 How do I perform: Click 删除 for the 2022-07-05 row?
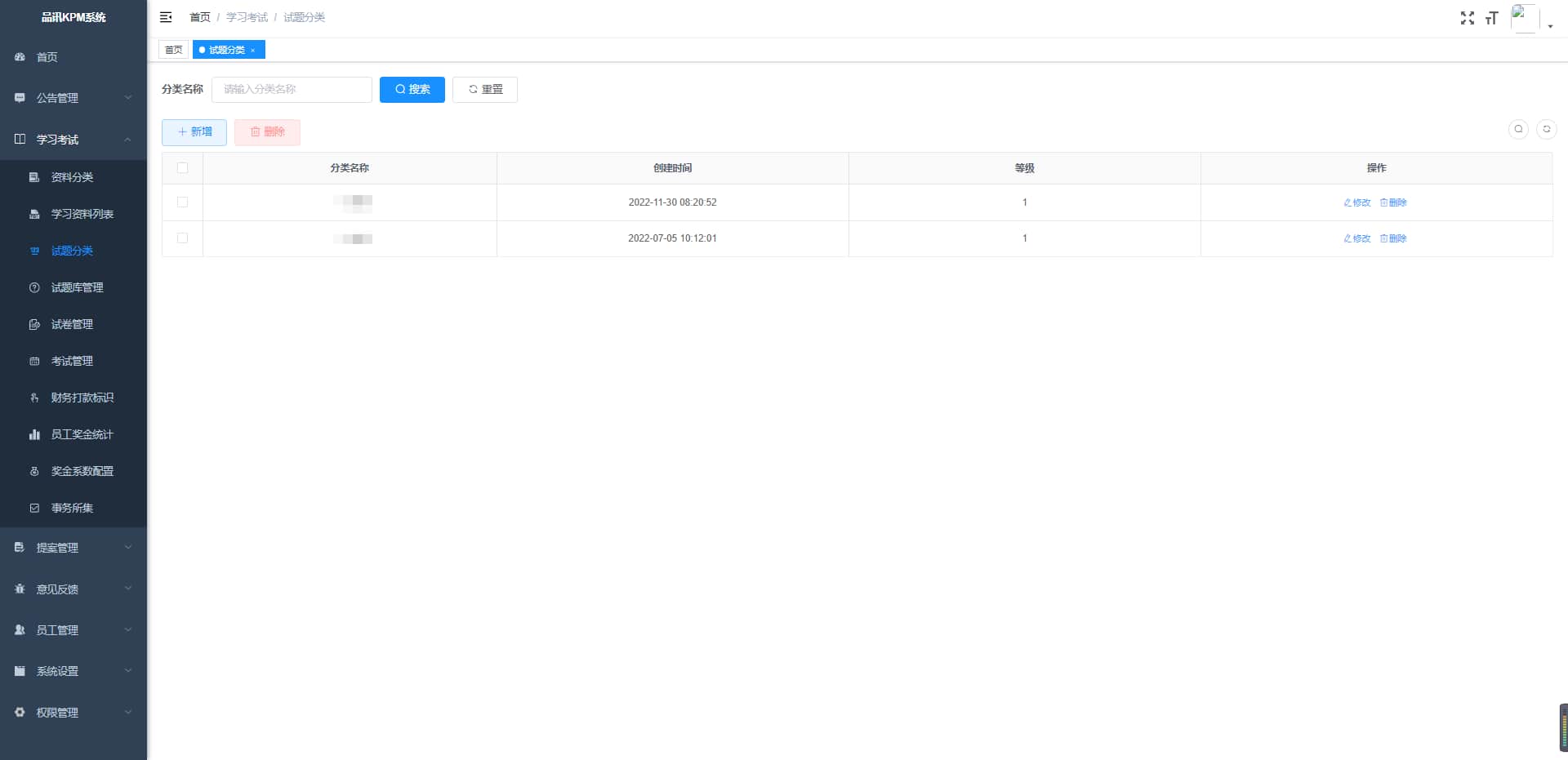pos(1393,238)
